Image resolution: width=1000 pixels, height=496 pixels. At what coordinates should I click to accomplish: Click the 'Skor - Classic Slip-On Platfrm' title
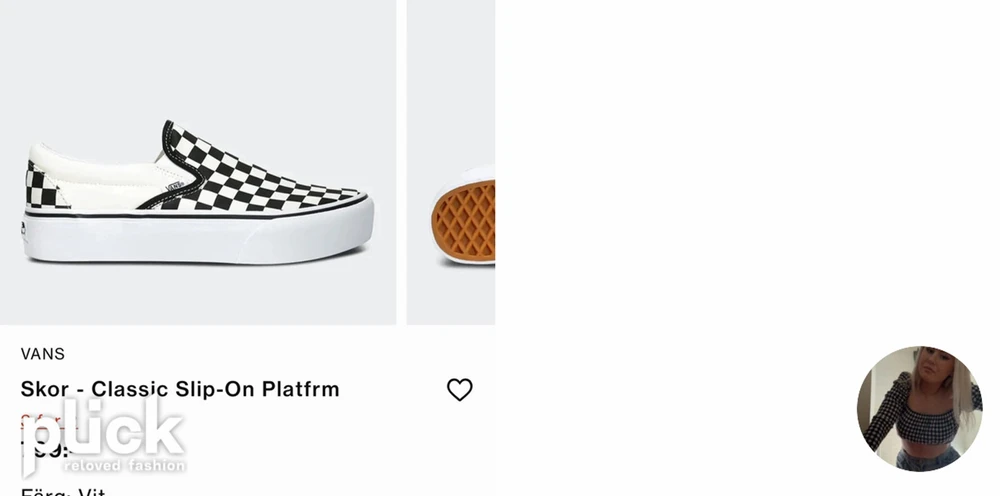point(180,389)
